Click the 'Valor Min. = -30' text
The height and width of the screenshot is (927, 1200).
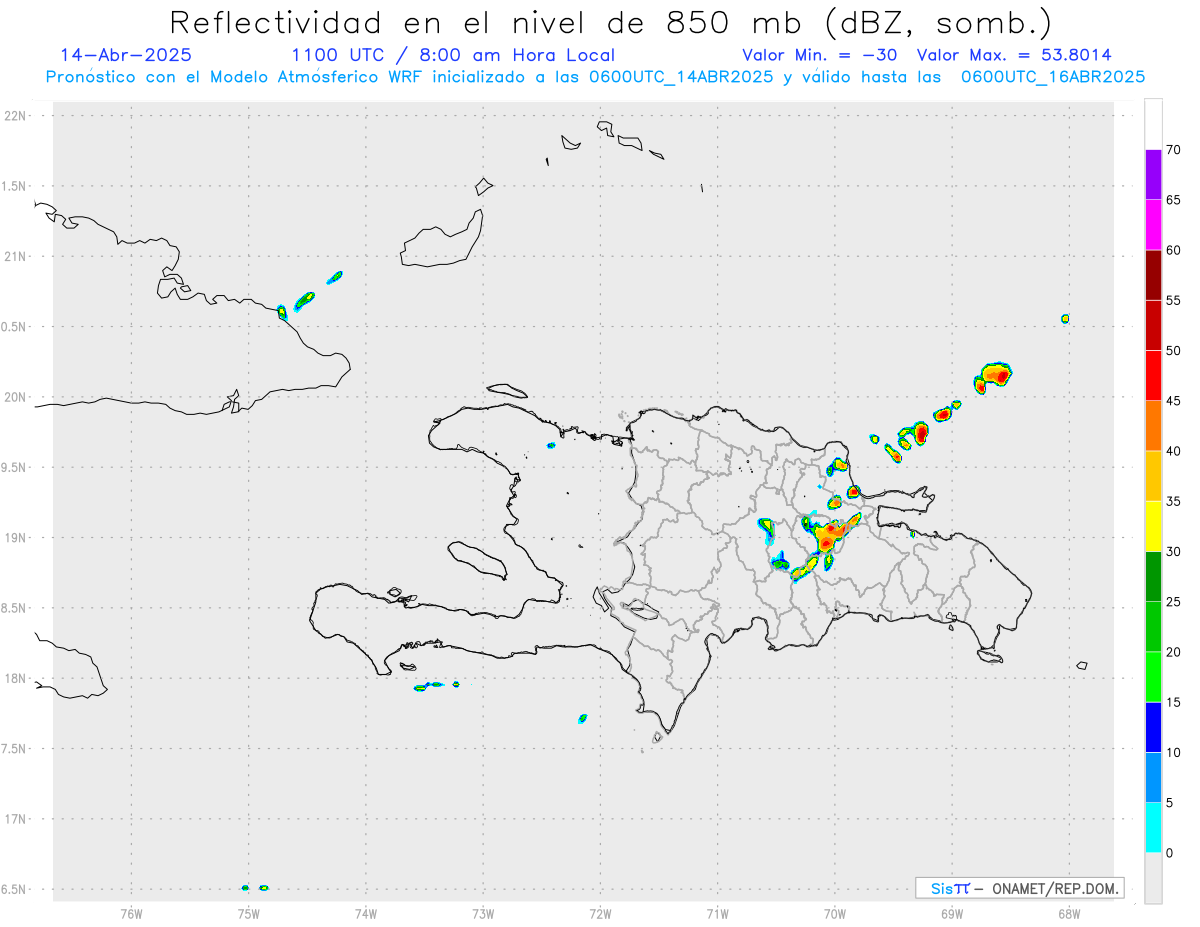pos(820,55)
